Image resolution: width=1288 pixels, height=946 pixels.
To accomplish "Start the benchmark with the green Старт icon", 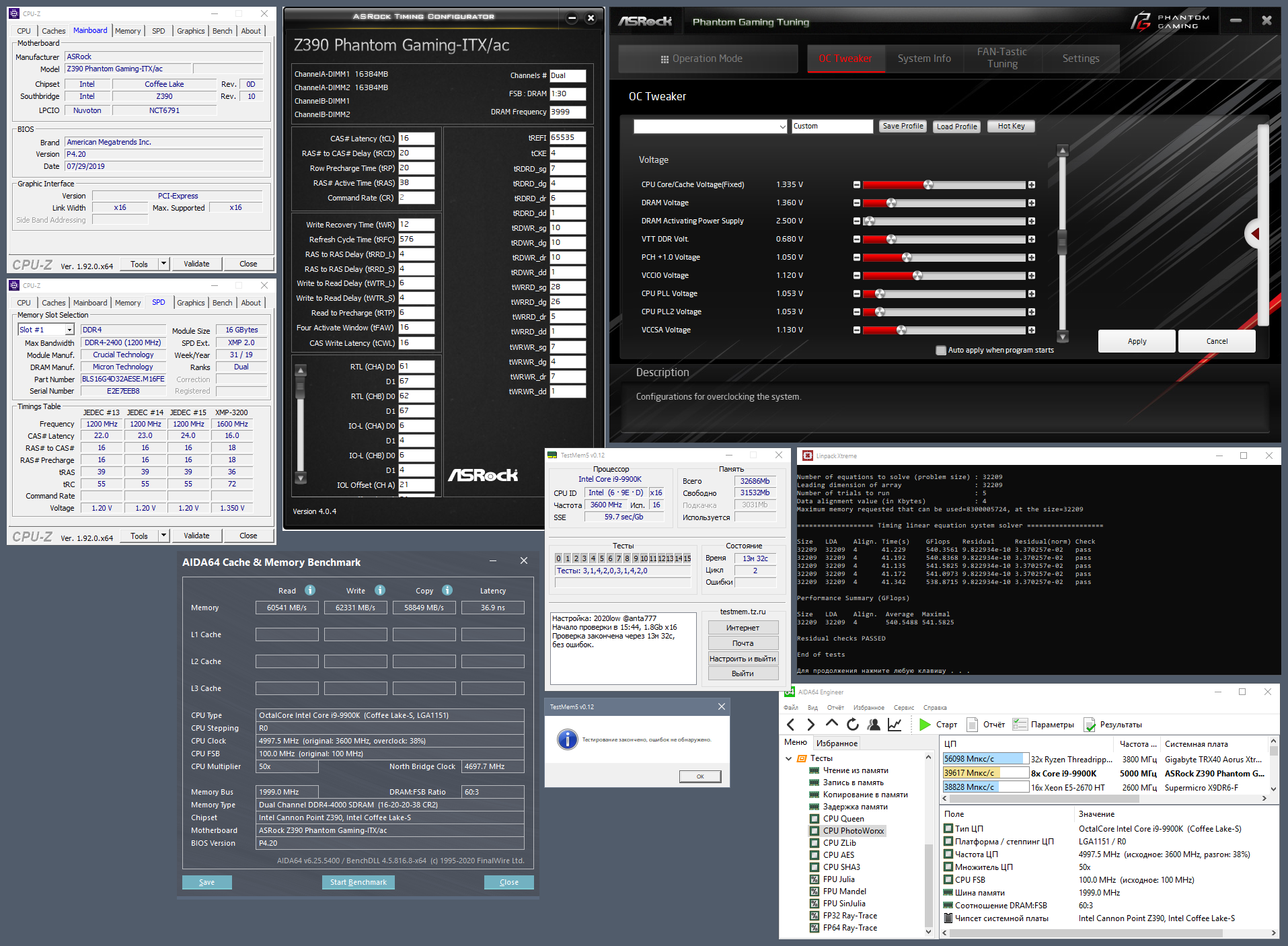I will (925, 725).
